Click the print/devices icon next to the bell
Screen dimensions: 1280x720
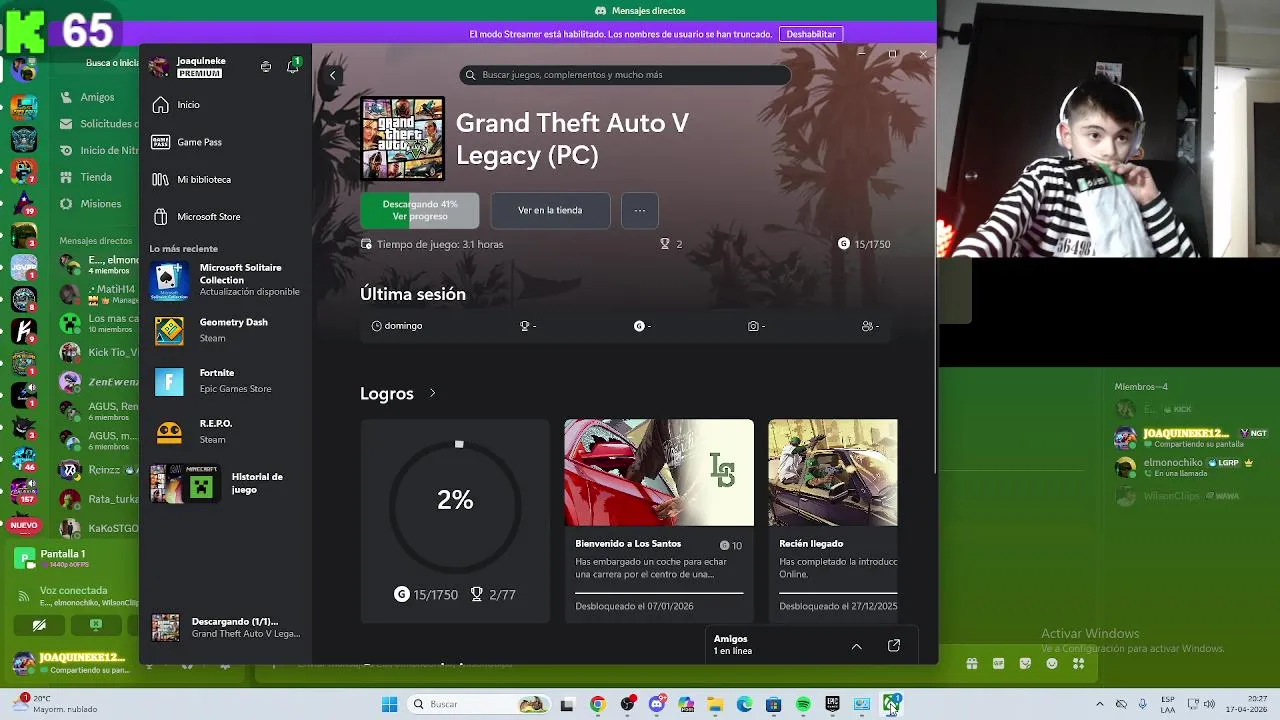(x=266, y=67)
